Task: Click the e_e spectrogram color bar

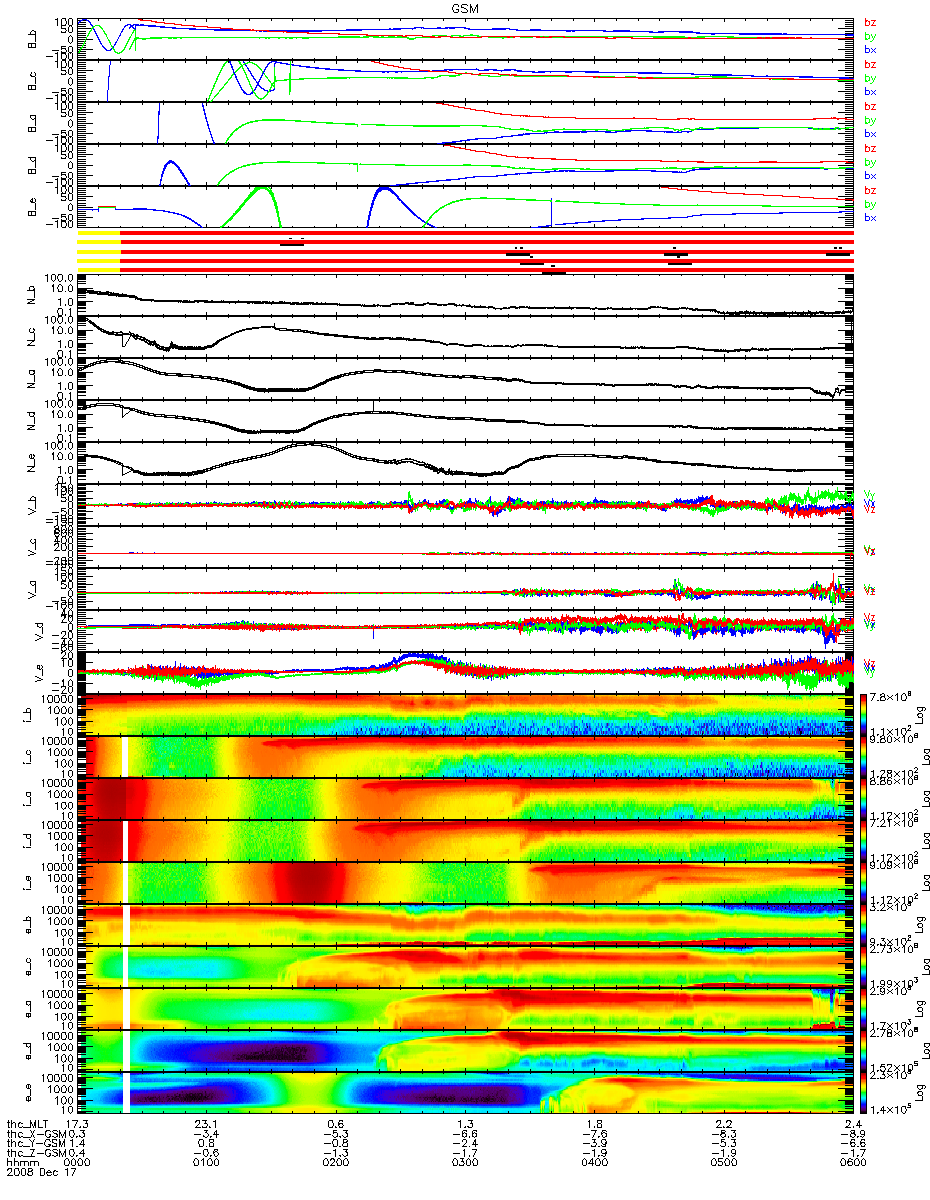Action: [x=864, y=1093]
